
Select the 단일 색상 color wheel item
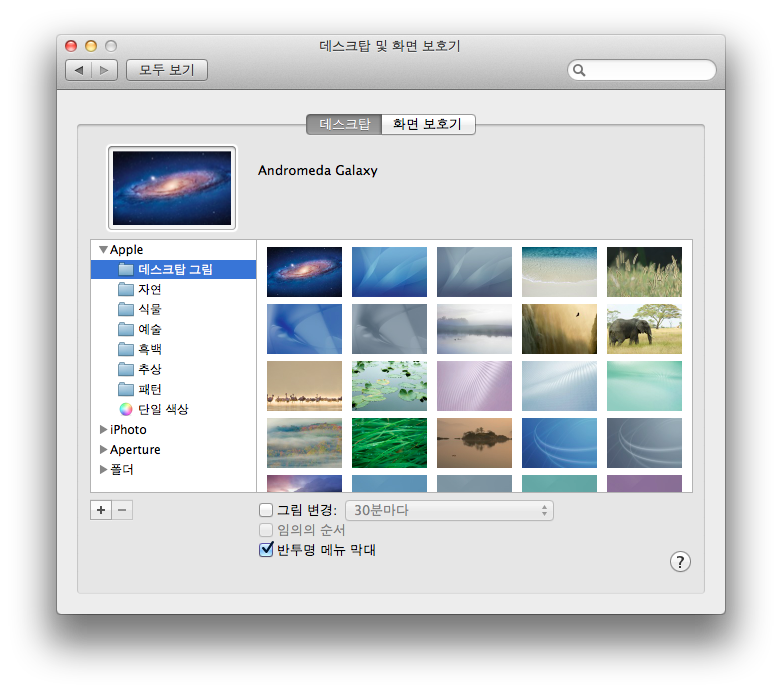click(x=174, y=409)
